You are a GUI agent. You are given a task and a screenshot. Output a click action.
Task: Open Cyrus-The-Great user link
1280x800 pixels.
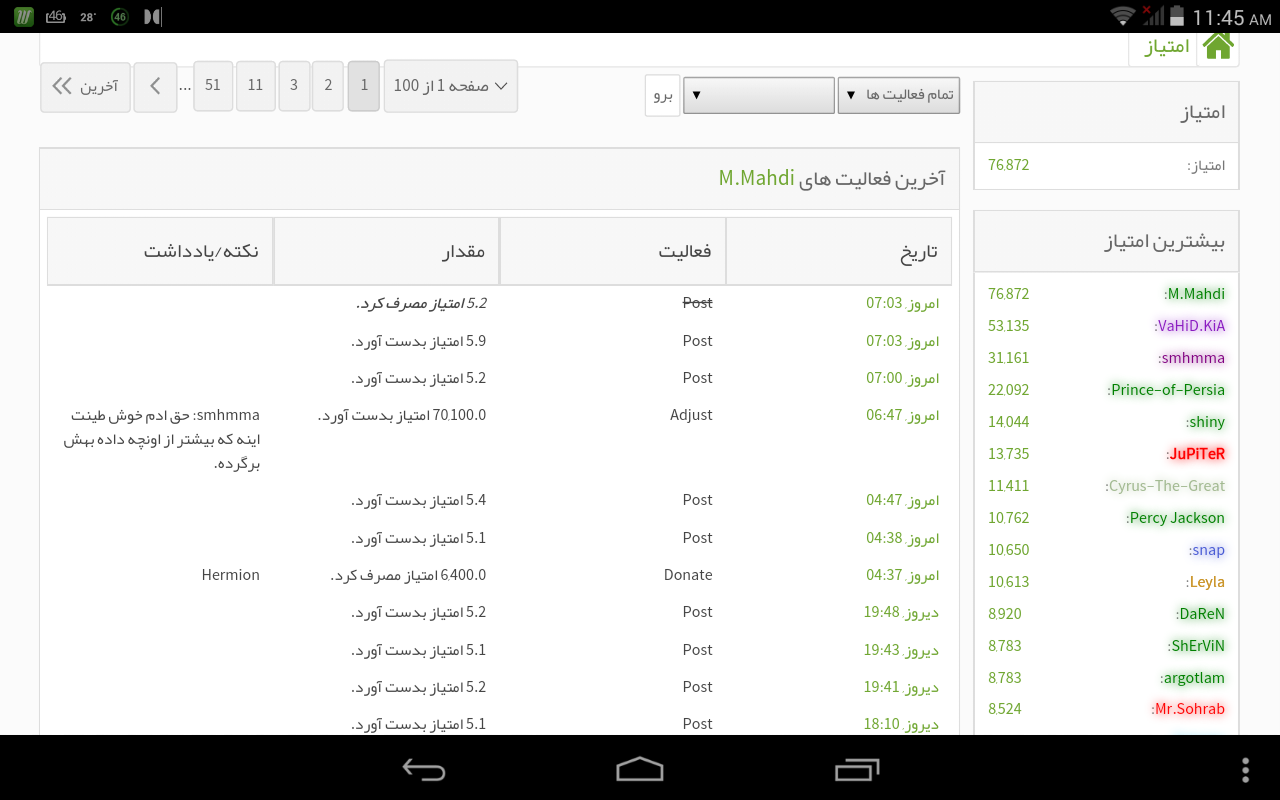tap(1165, 486)
